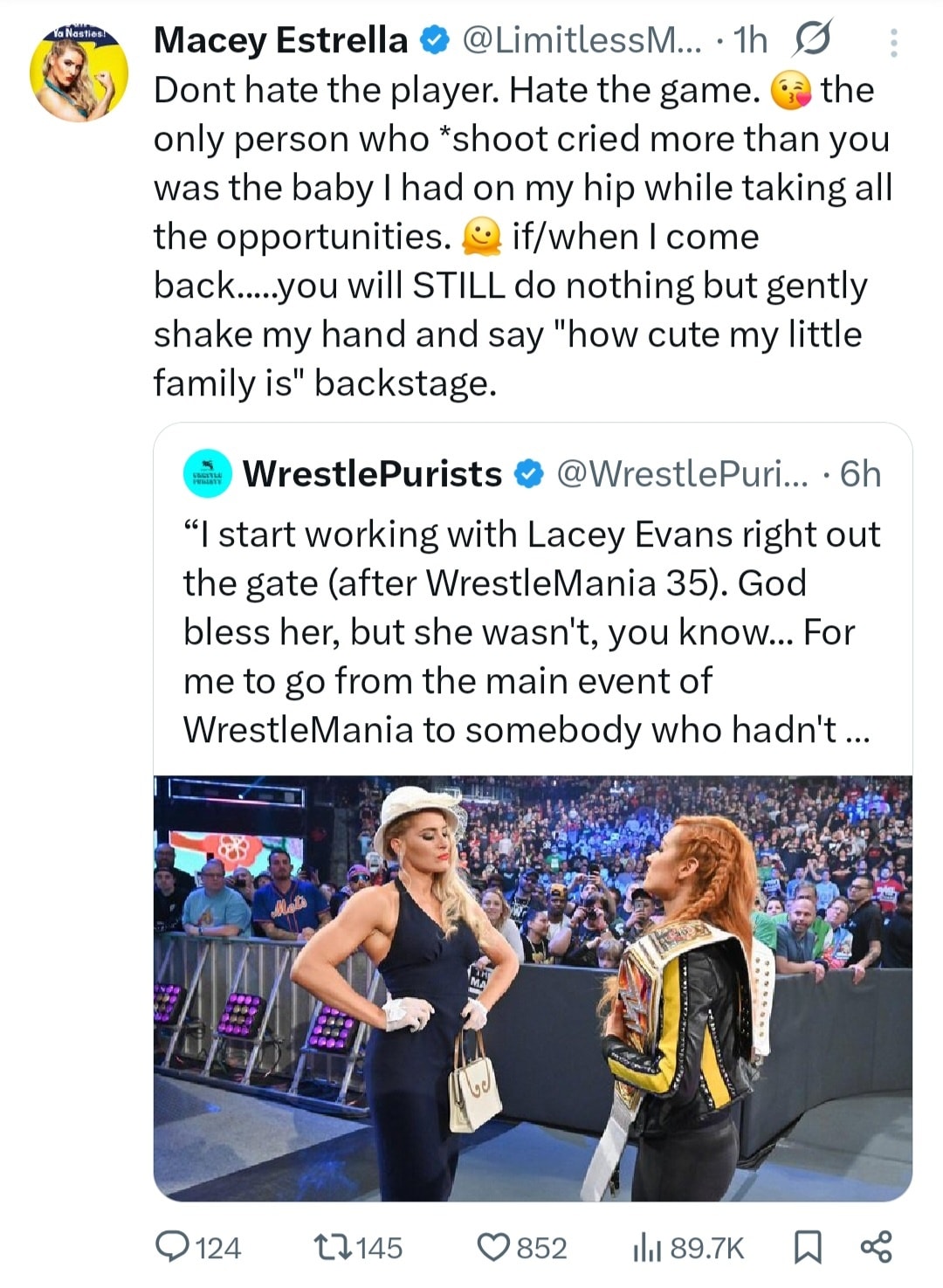The image size is (943, 1288).
Task: Bookmark this post
Action: (807, 1247)
